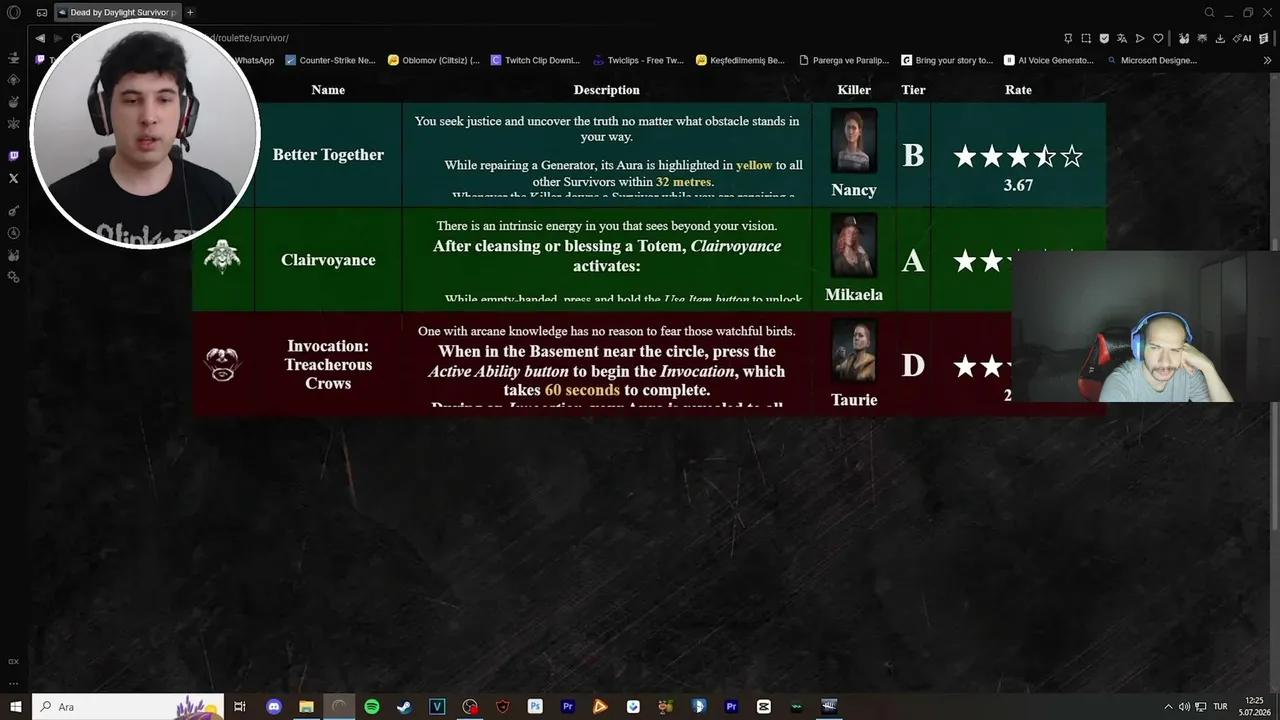Image resolution: width=1280 pixels, height=720 pixels.
Task: Select the Clairvoyance perk name
Action: click(328, 260)
